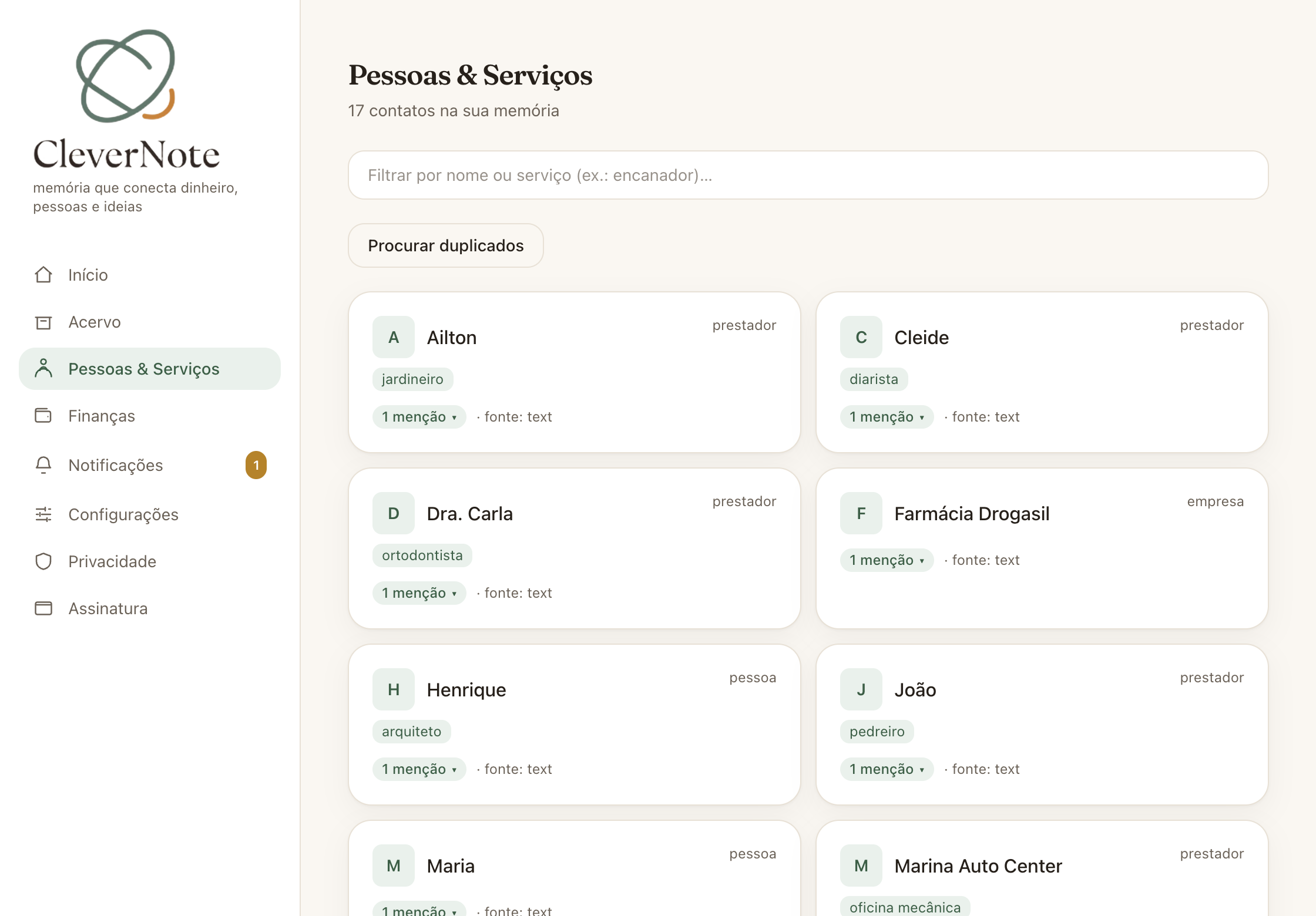Click the prestador label on Ailton

tap(744, 325)
